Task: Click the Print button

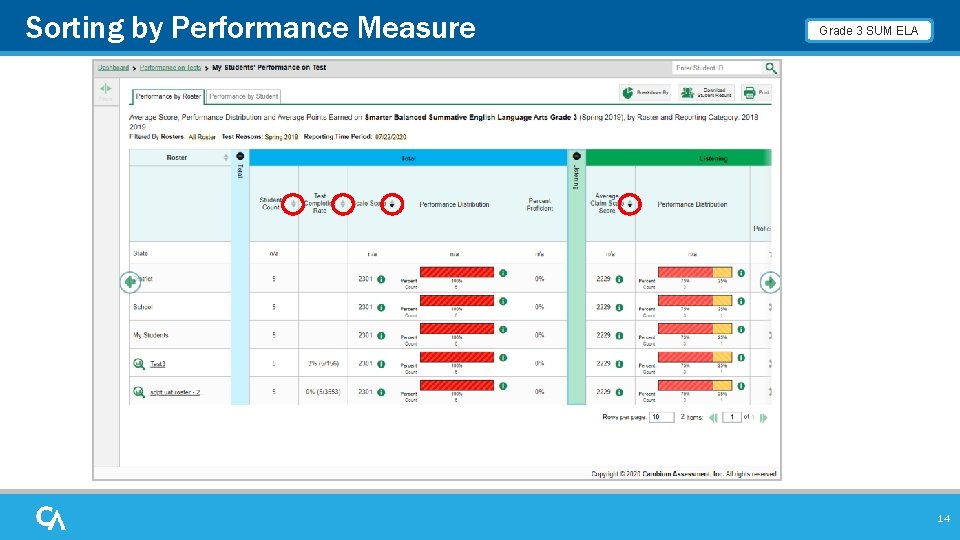Action: [756, 92]
